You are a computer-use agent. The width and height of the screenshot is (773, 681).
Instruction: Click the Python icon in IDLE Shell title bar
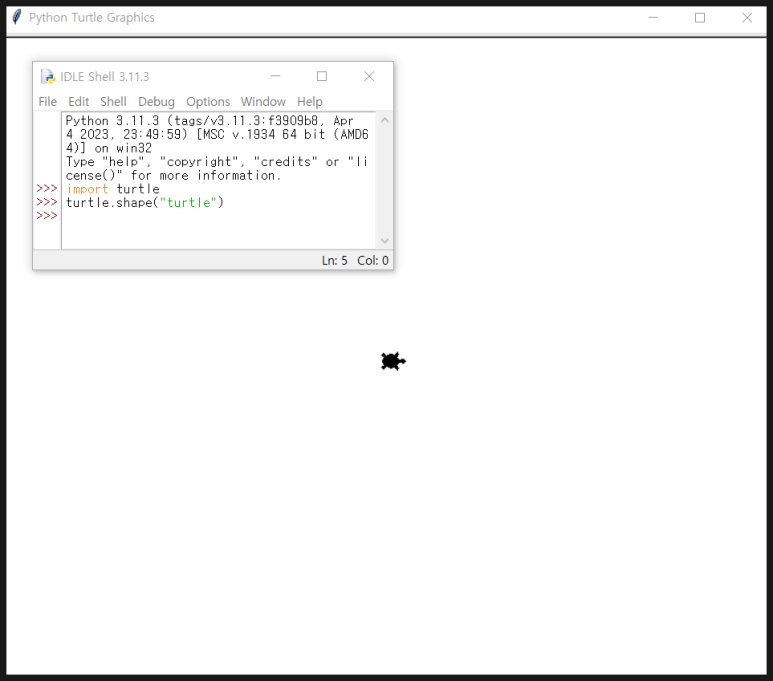tap(48, 76)
